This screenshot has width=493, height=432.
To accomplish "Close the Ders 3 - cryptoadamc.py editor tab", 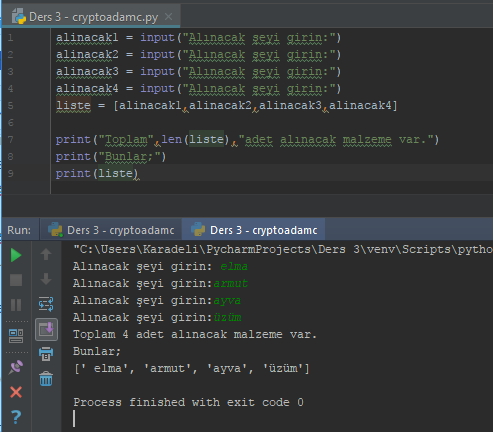I will [x=169, y=16].
